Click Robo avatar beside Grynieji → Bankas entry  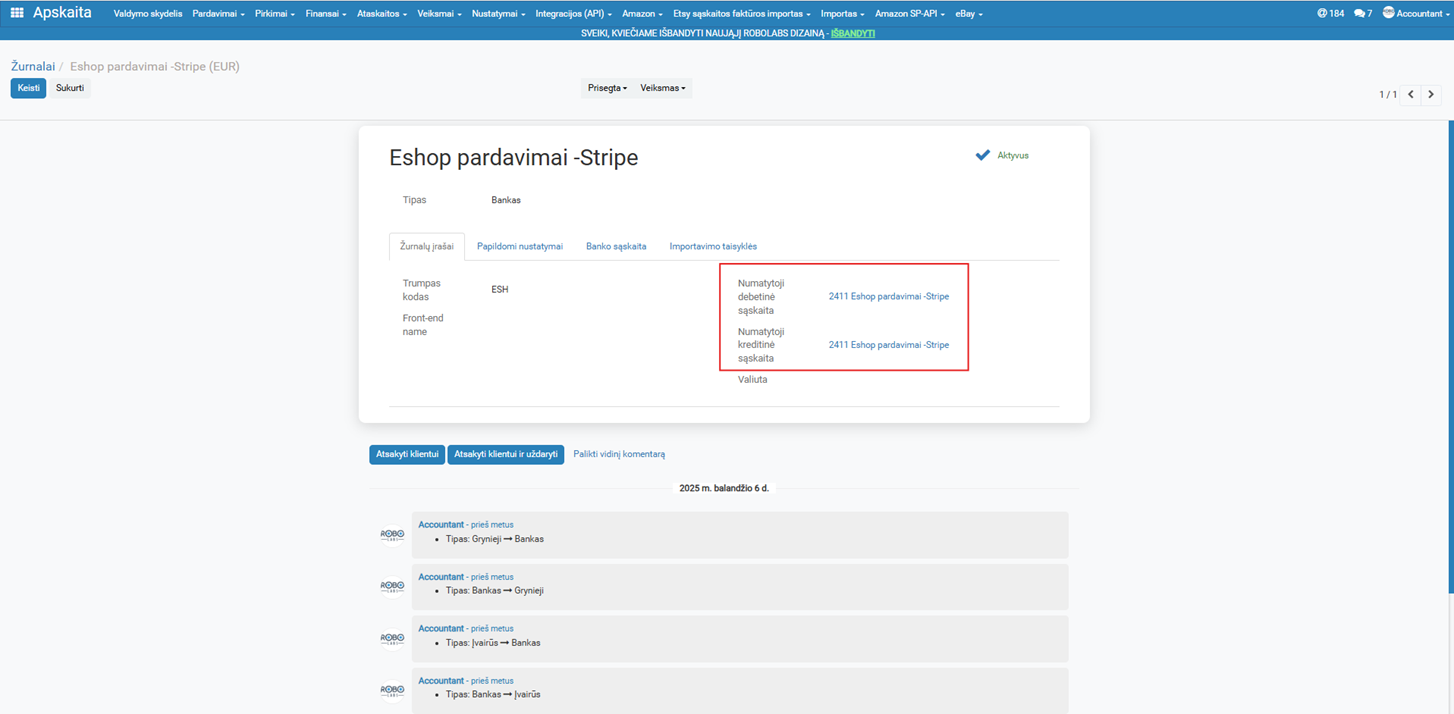click(x=392, y=535)
